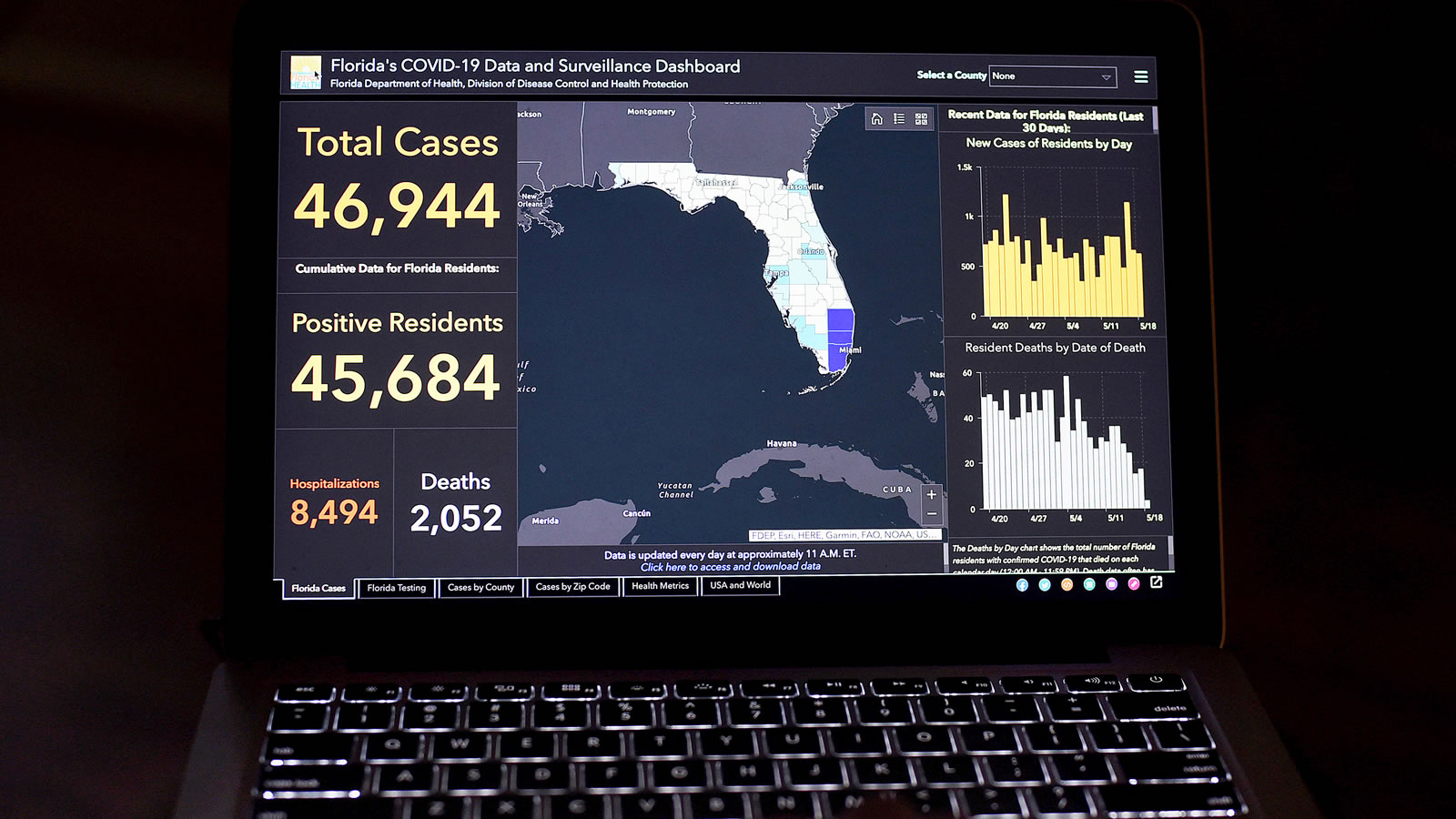Click the access and download data link
Viewport: 1456px width, 819px height.
pyautogui.click(x=730, y=566)
